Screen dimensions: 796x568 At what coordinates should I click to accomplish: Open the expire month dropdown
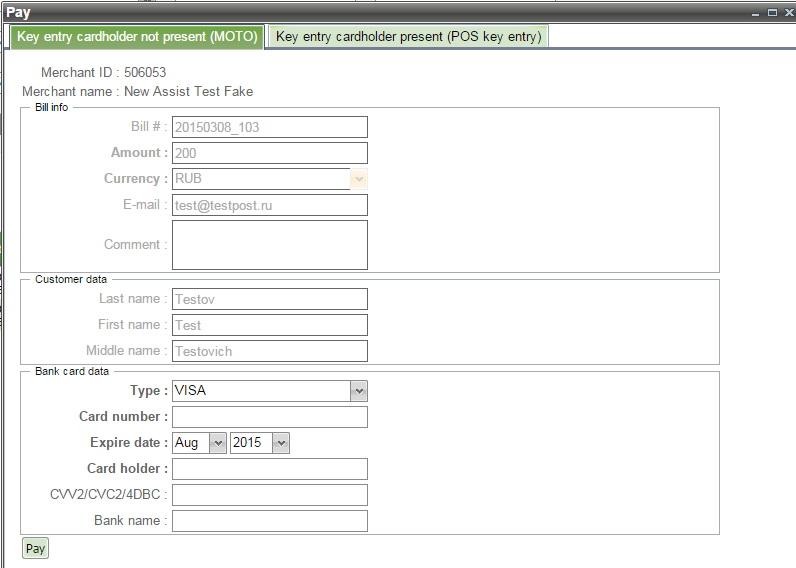(x=218, y=443)
